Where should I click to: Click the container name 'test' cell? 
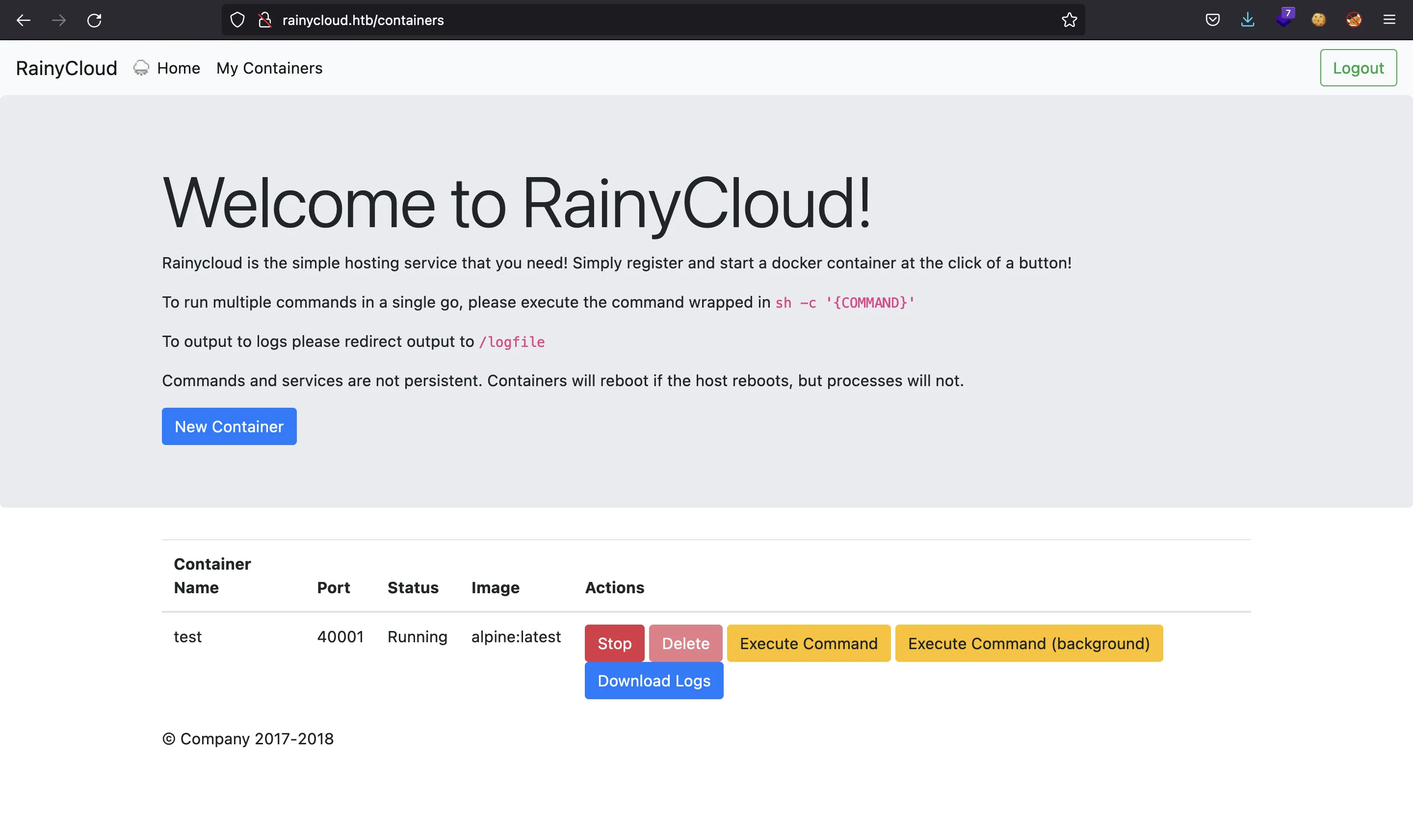point(187,637)
